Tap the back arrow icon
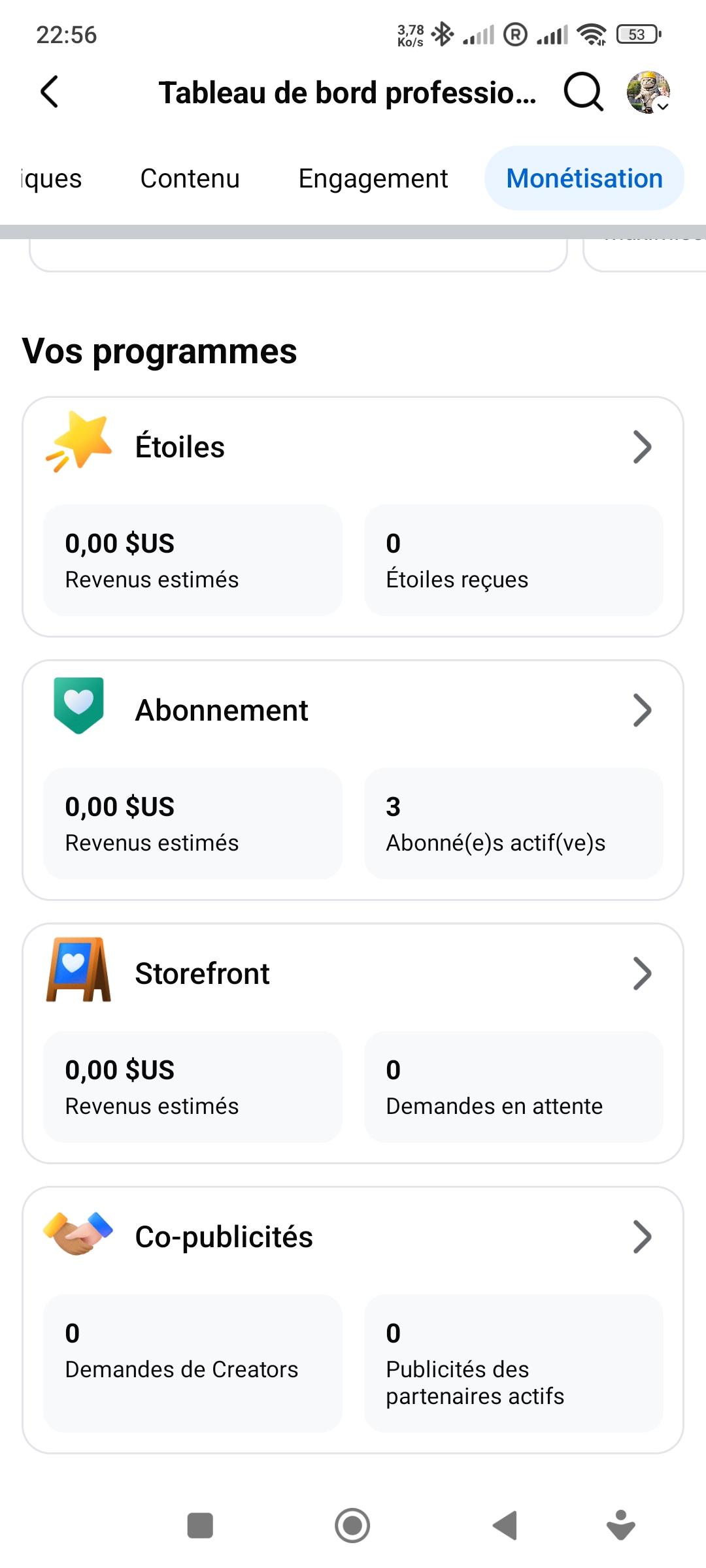Screen dimensions: 706x1568 (x=50, y=91)
